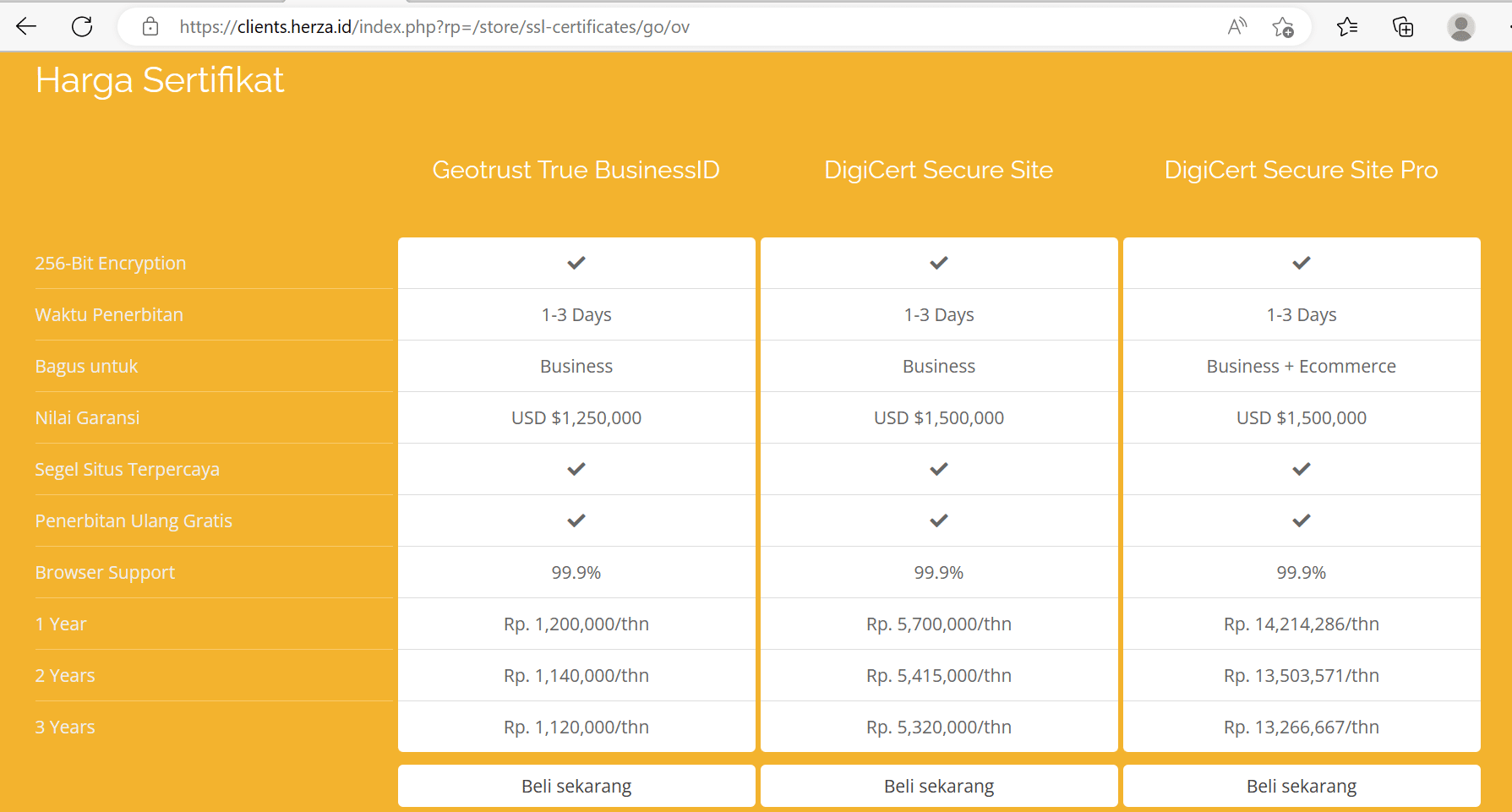The image size is (1512, 812).
Task: Click DigiCert Secure Site Pro's Penerbitan Ulang checkmark
Action: tap(1302, 520)
